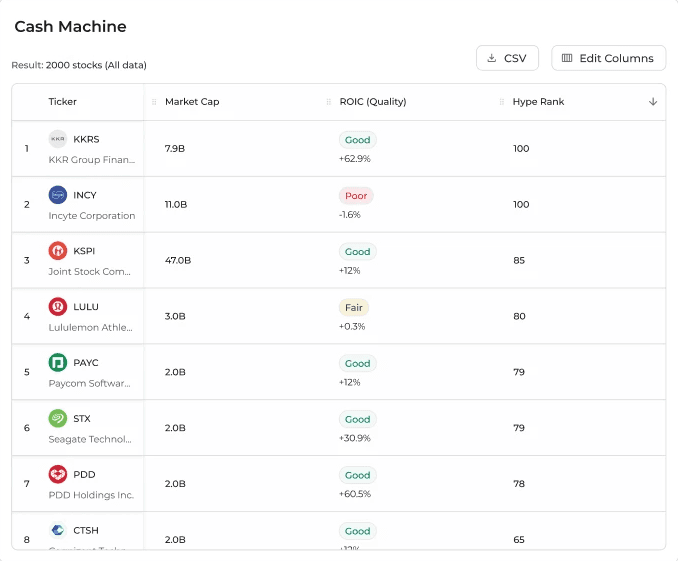Click the KKRS company logo

coord(58,139)
